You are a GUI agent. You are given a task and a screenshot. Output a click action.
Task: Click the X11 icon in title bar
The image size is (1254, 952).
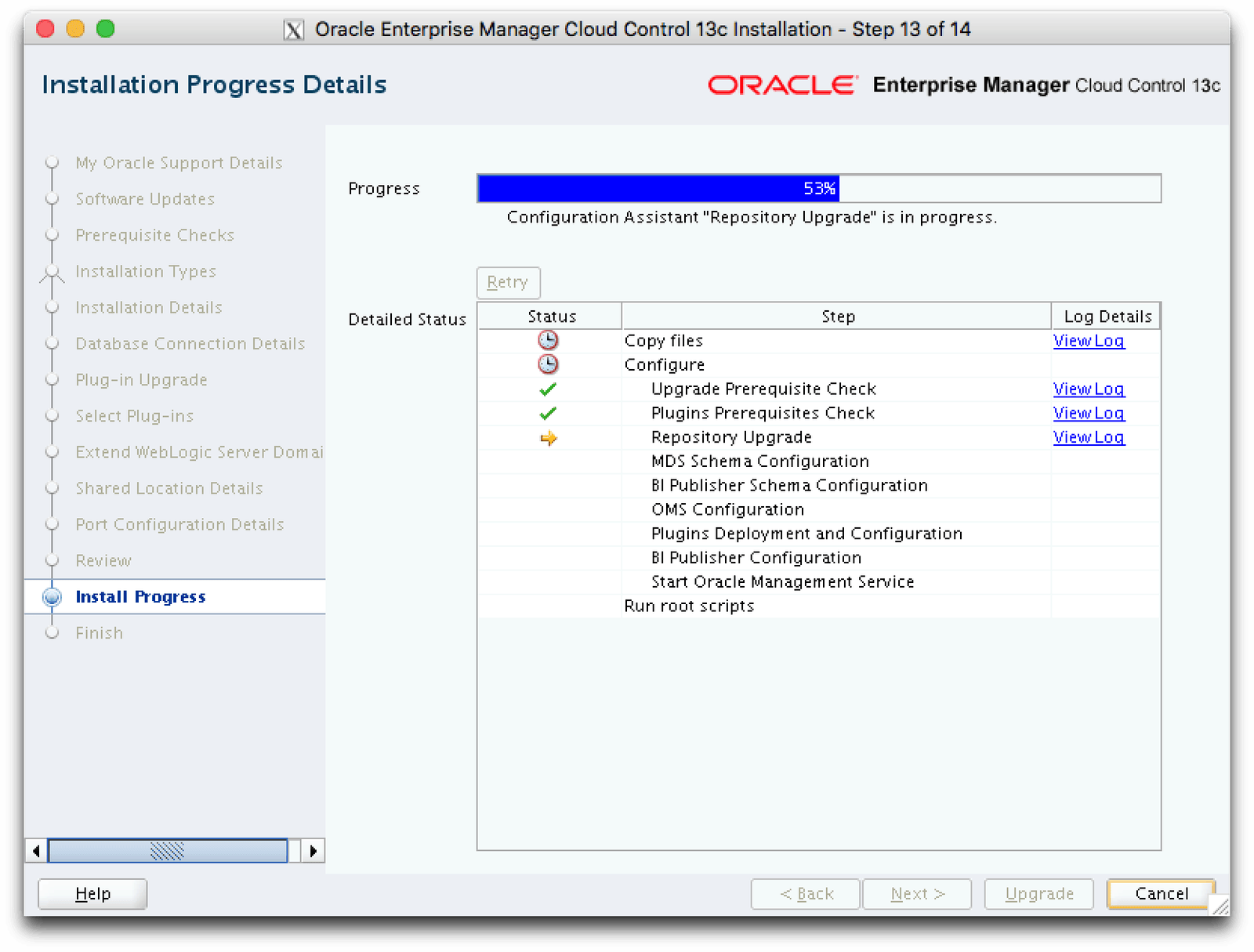point(293,30)
